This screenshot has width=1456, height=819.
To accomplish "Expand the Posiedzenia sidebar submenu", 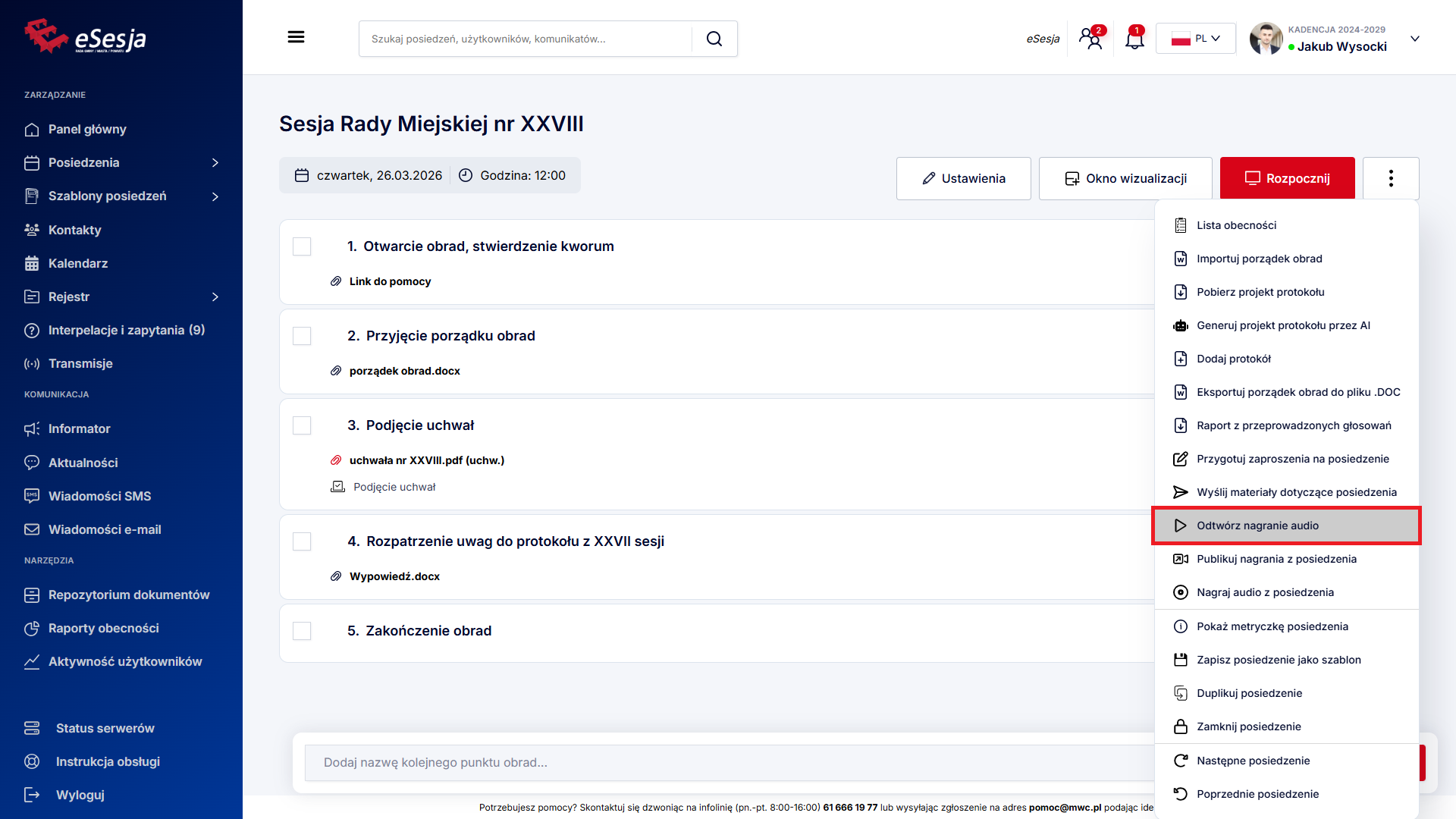I will point(215,162).
